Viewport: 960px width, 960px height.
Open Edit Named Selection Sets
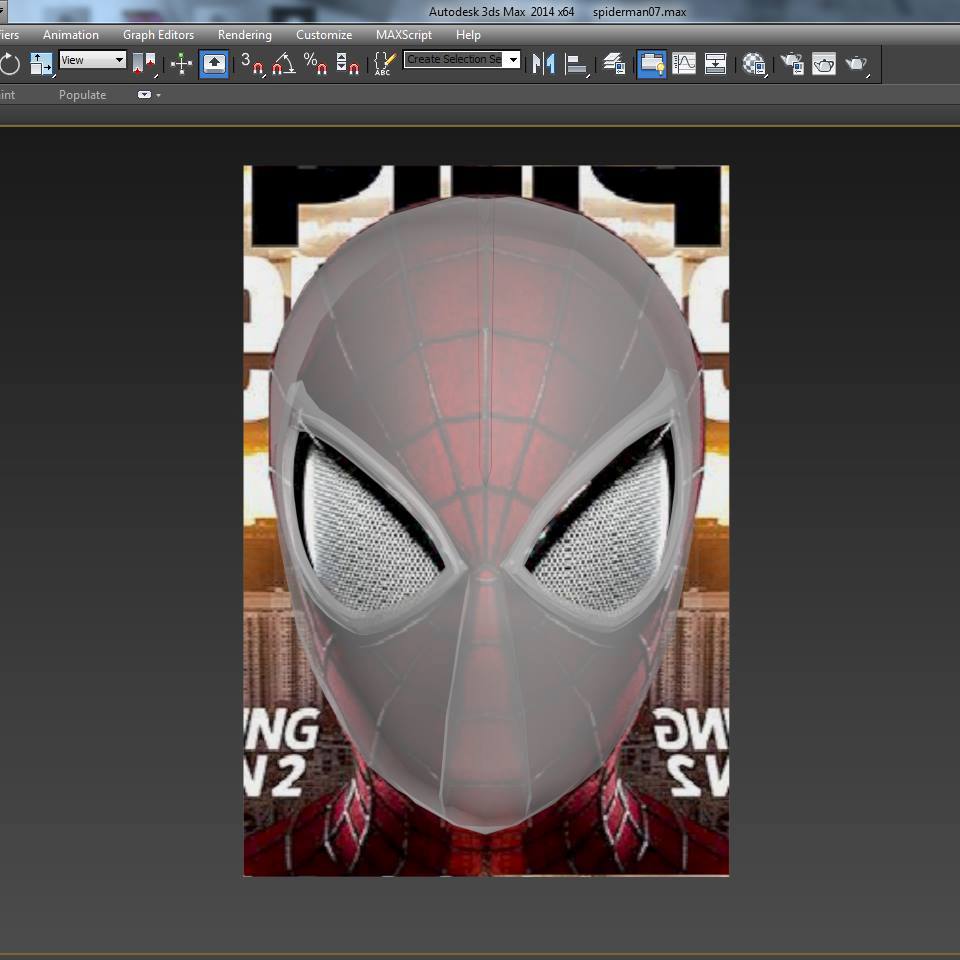[384, 64]
